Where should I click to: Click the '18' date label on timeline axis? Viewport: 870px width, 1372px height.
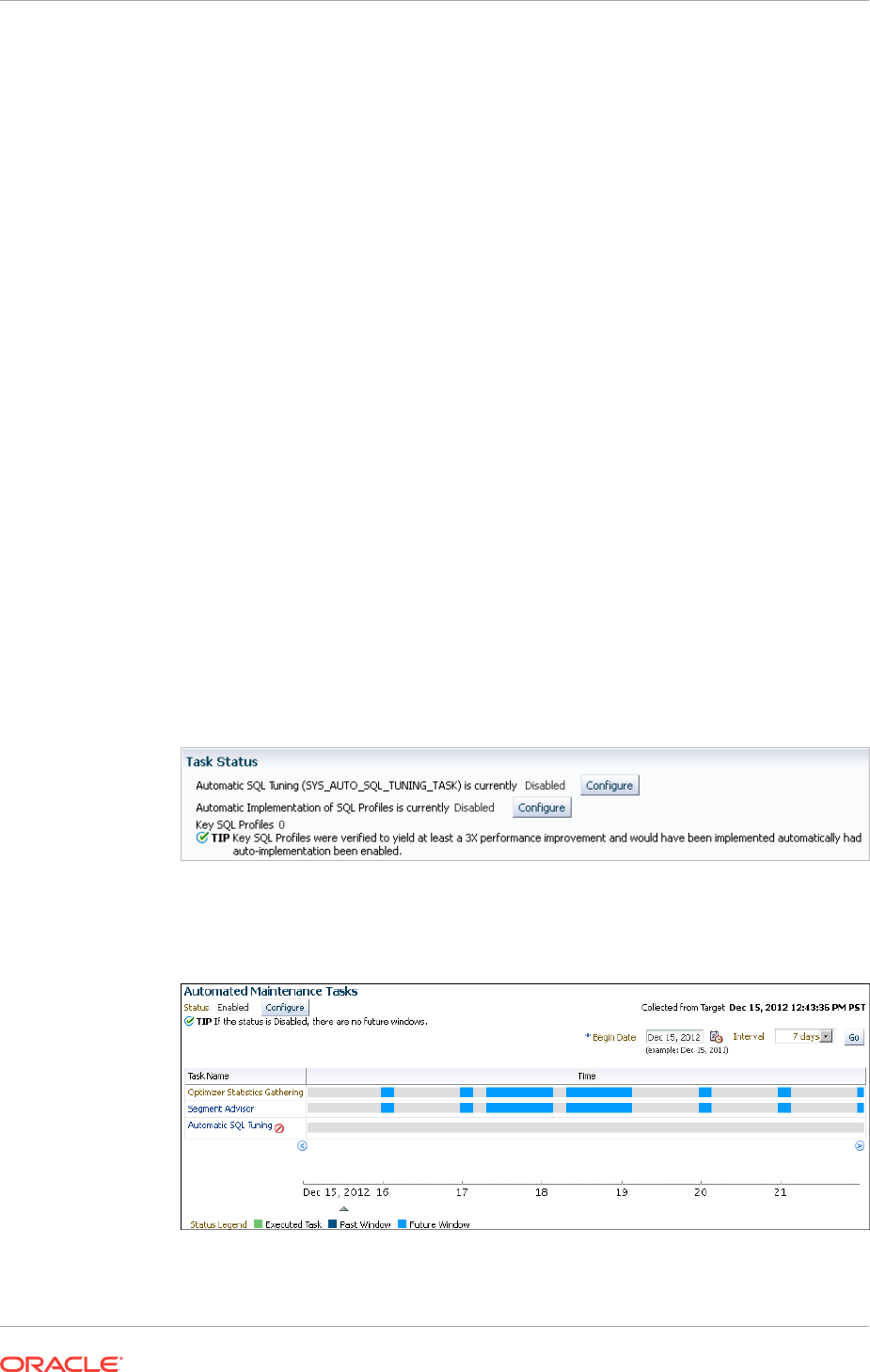click(x=542, y=1192)
